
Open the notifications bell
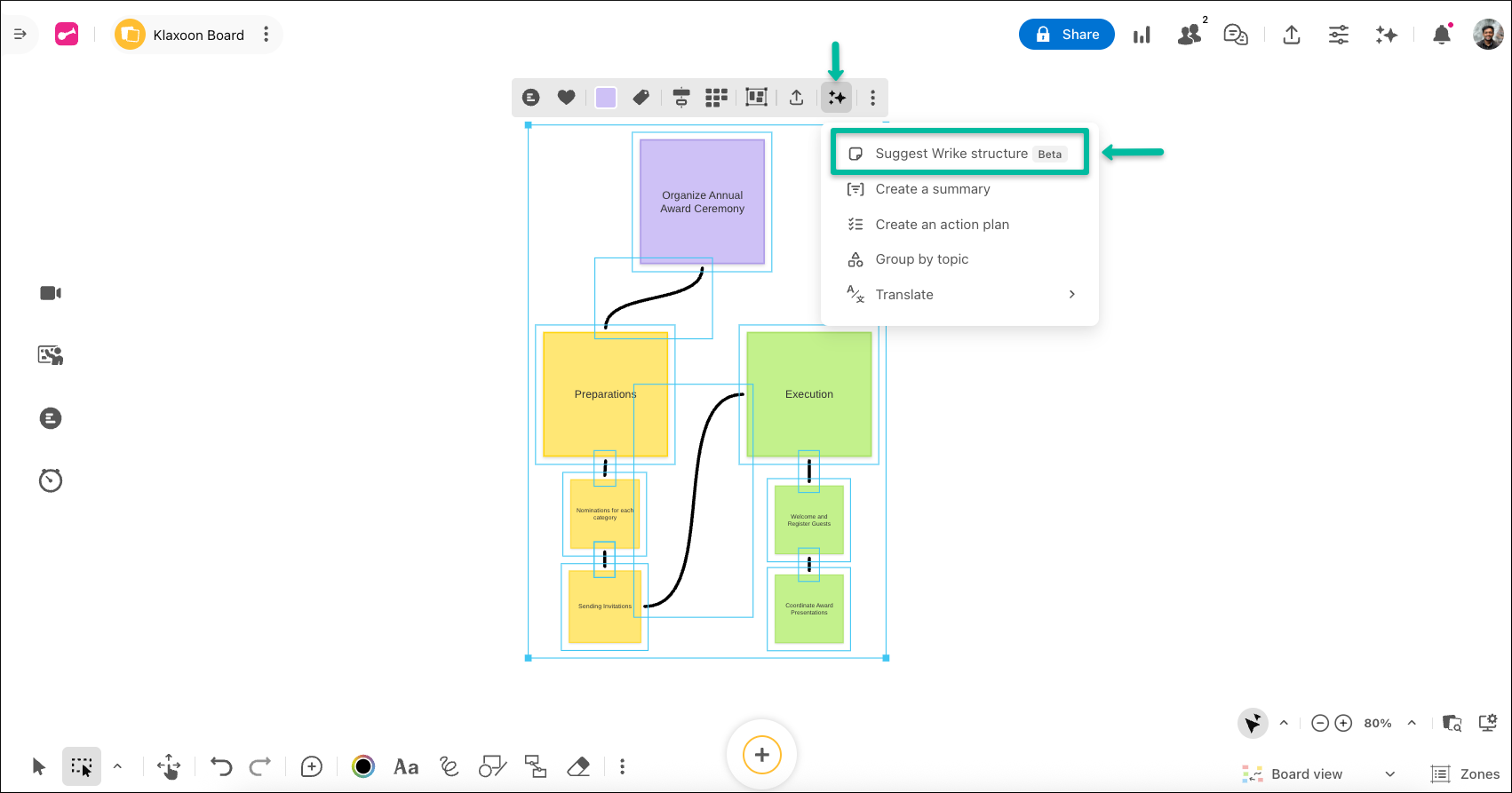[1441, 35]
